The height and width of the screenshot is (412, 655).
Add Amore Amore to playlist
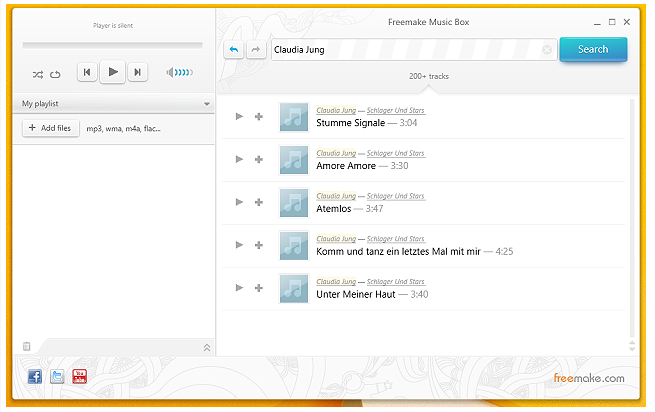(259, 160)
